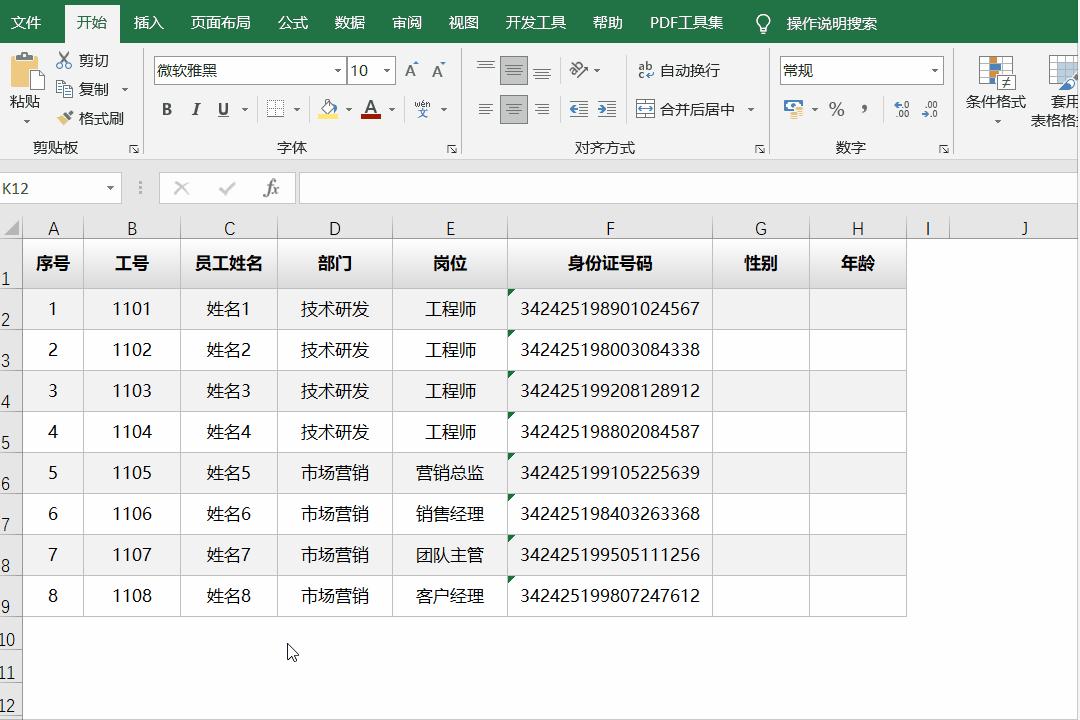Screen dimensions: 1080x720
Task: Click the 增大字号 increase font size icon
Action: pos(410,71)
